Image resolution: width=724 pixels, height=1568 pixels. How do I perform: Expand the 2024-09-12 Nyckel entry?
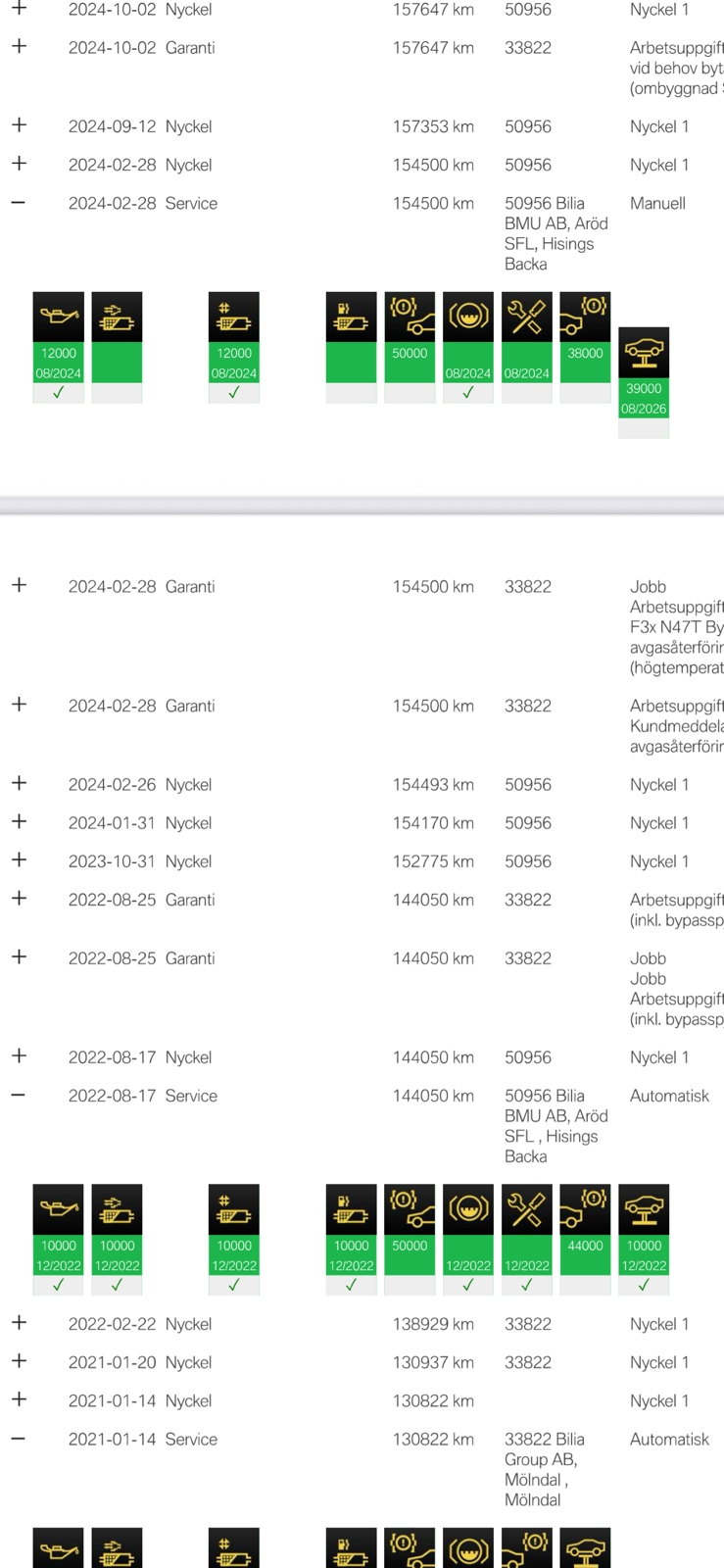tap(19, 125)
